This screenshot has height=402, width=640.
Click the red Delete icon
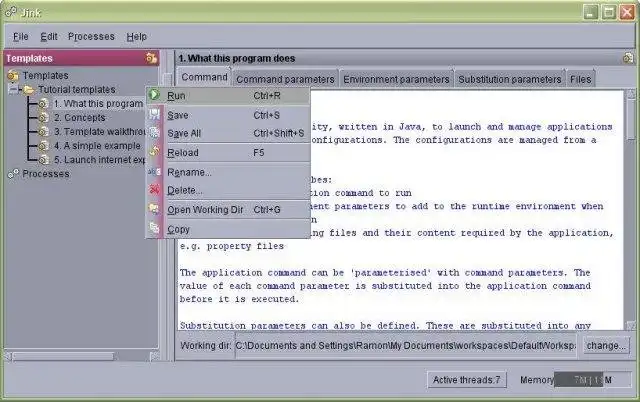154,190
